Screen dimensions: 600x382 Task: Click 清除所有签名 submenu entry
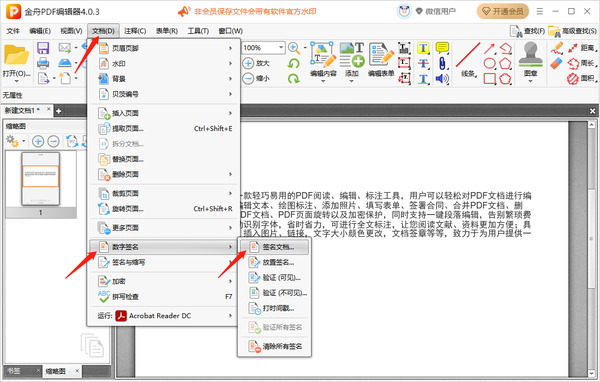coord(274,347)
